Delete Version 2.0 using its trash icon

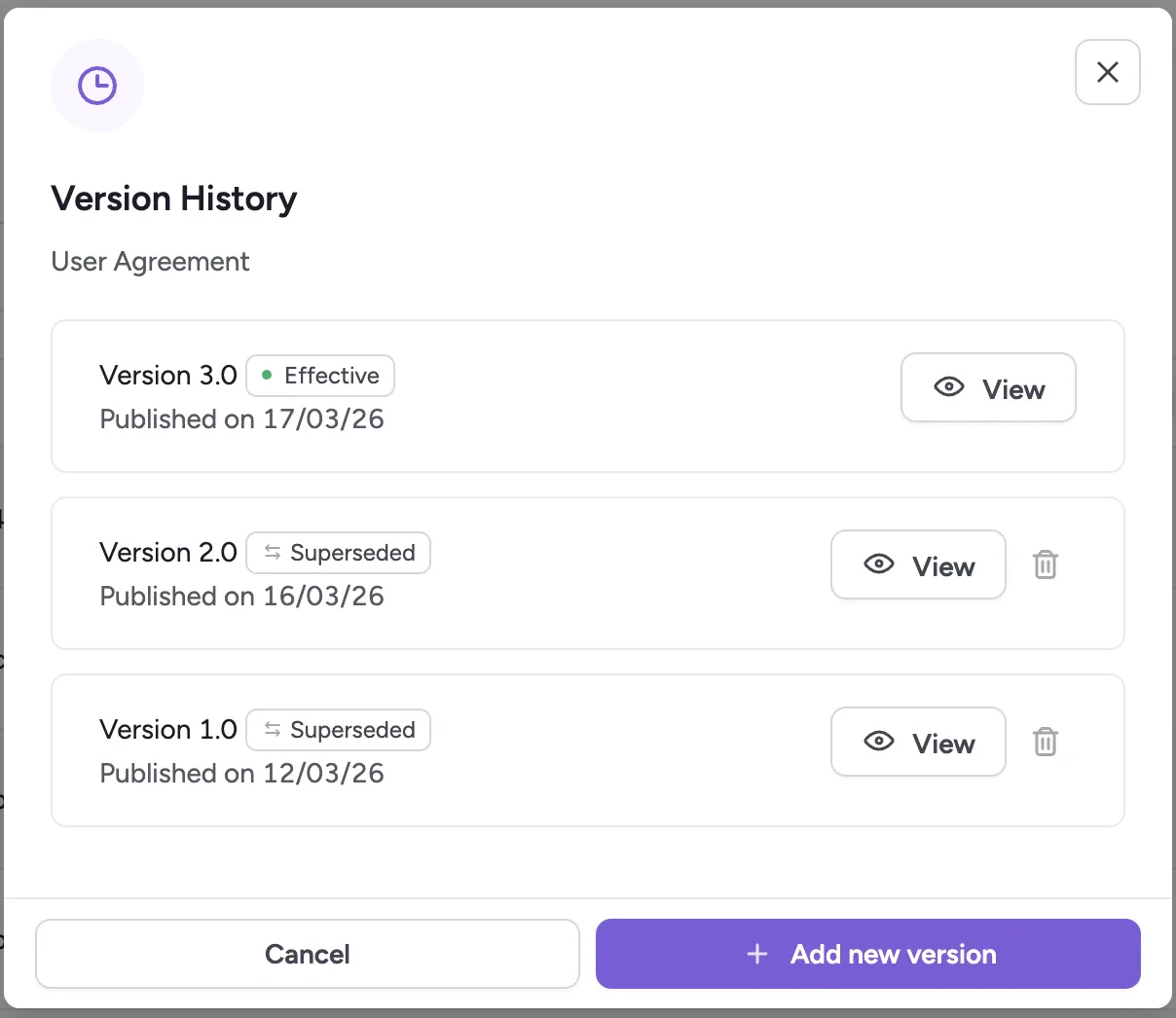tap(1046, 564)
